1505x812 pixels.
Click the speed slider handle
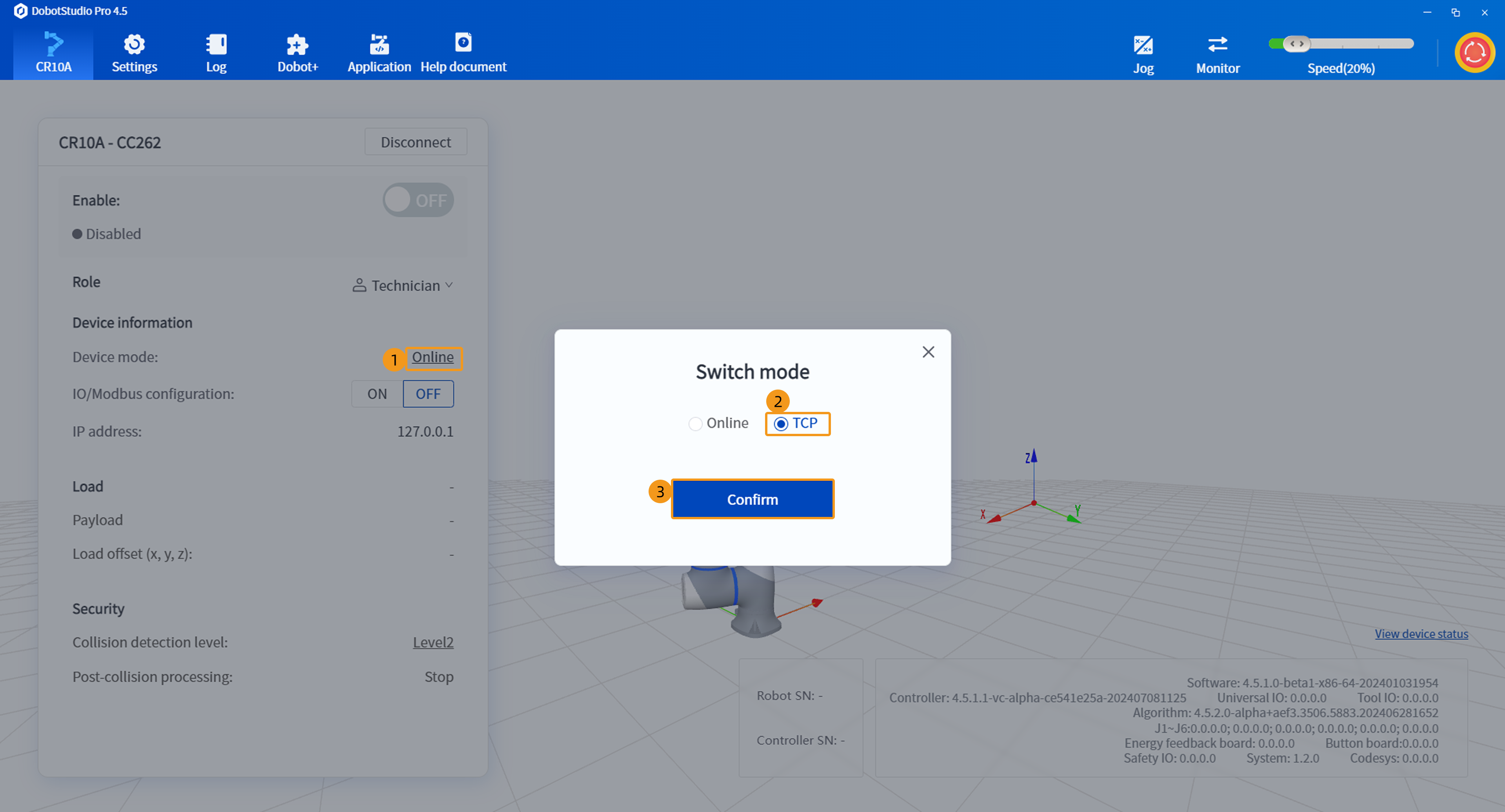pos(1296,44)
